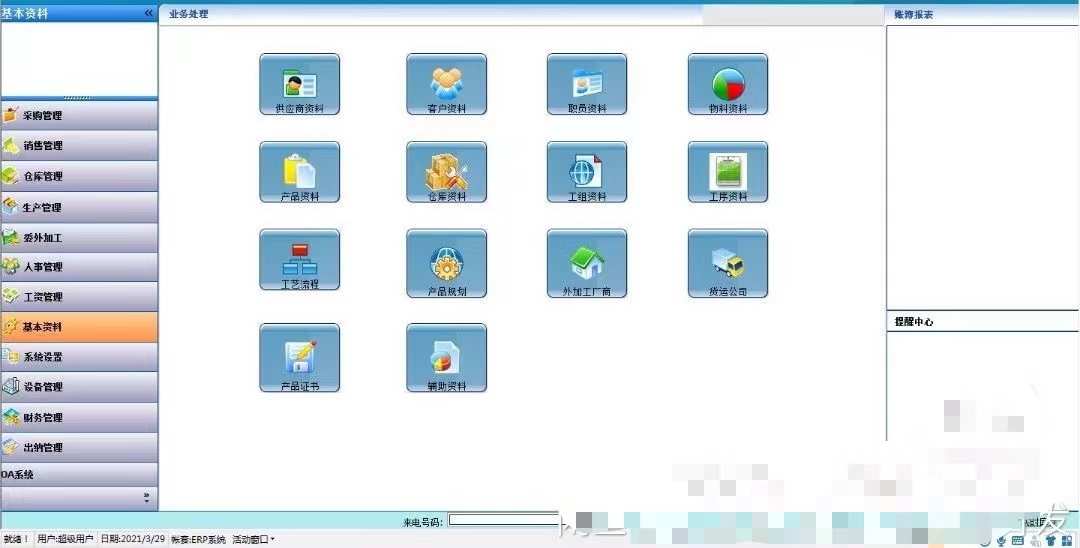Open the OA系统 section
The height and width of the screenshot is (548, 1080).
click(x=79, y=474)
